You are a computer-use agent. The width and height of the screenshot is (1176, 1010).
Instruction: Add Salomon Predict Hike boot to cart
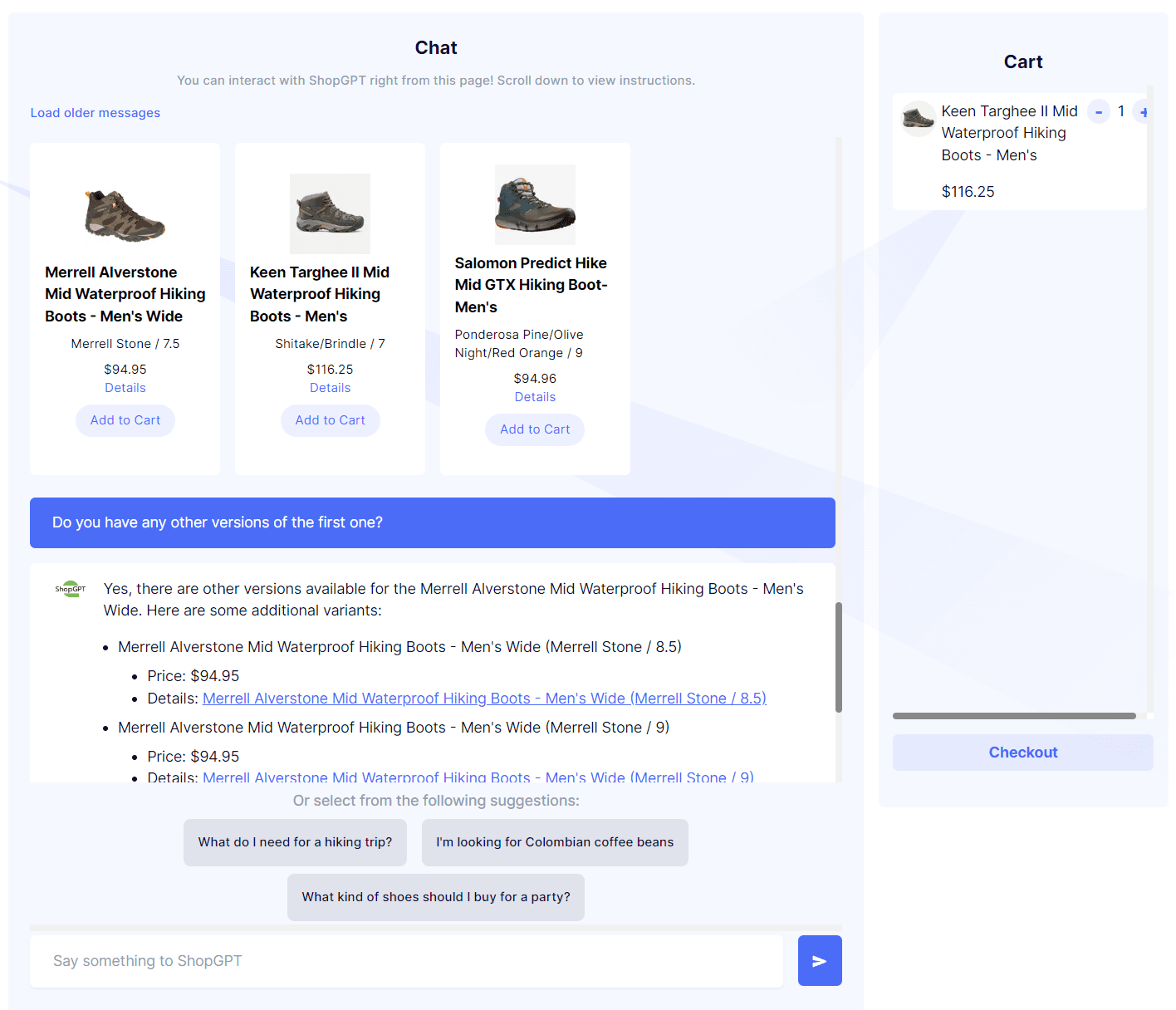535,429
